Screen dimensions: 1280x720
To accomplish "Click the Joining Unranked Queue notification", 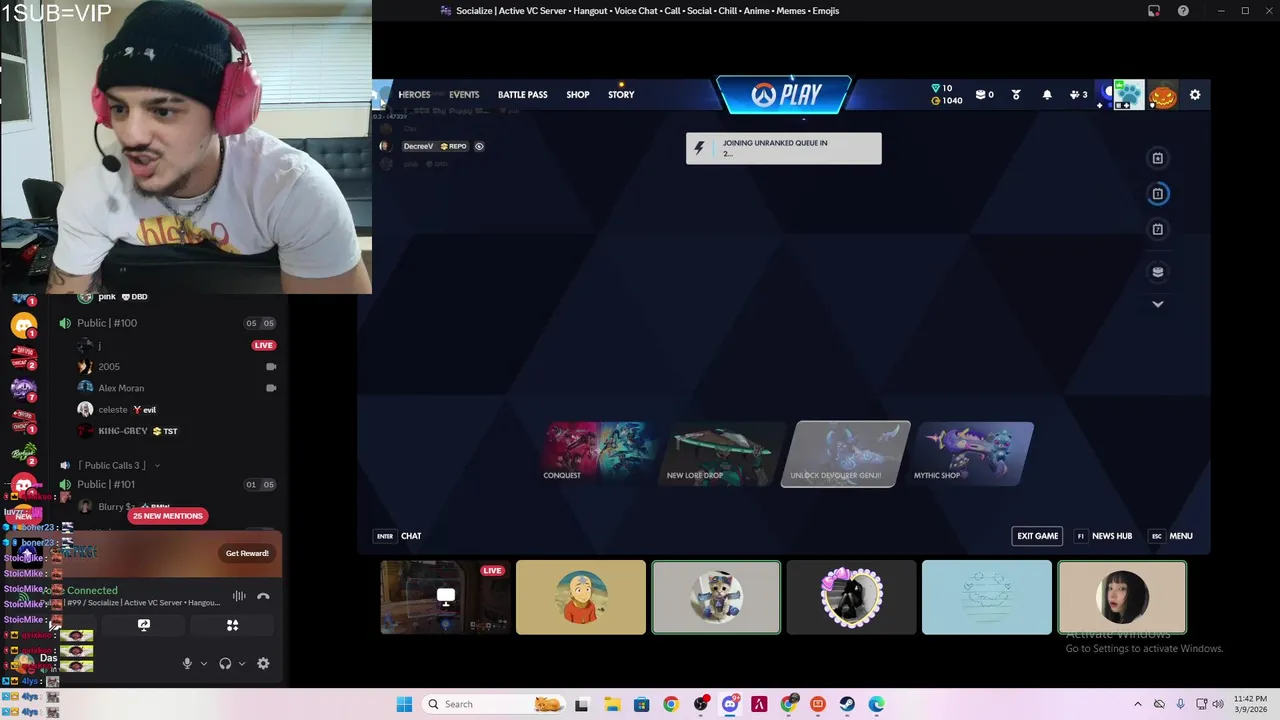I will (x=784, y=148).
